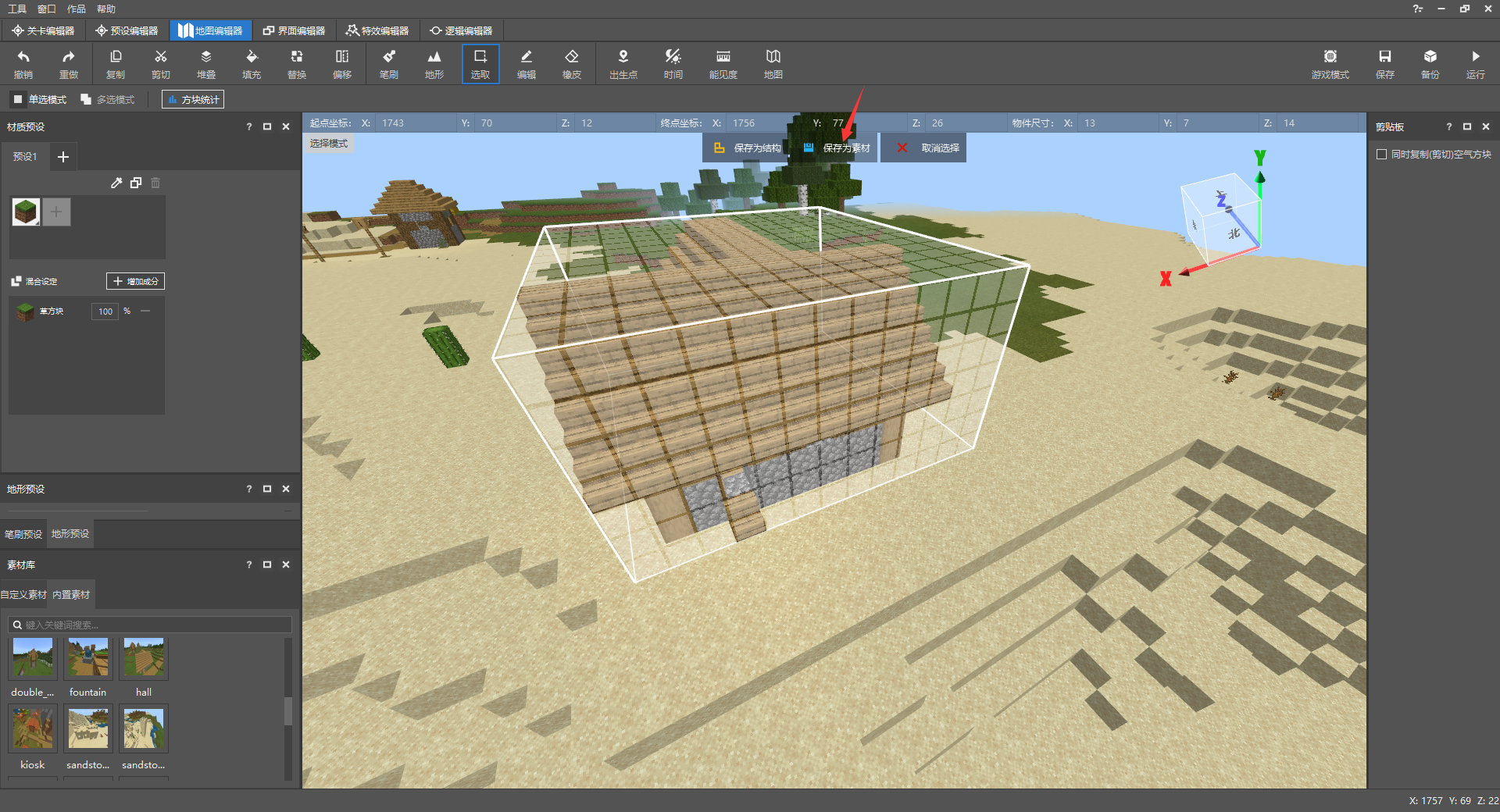Check 同时复制(剪切)空气方块 checkbox
Screen dimensions: 1500x812
[x=1382, y=155]
